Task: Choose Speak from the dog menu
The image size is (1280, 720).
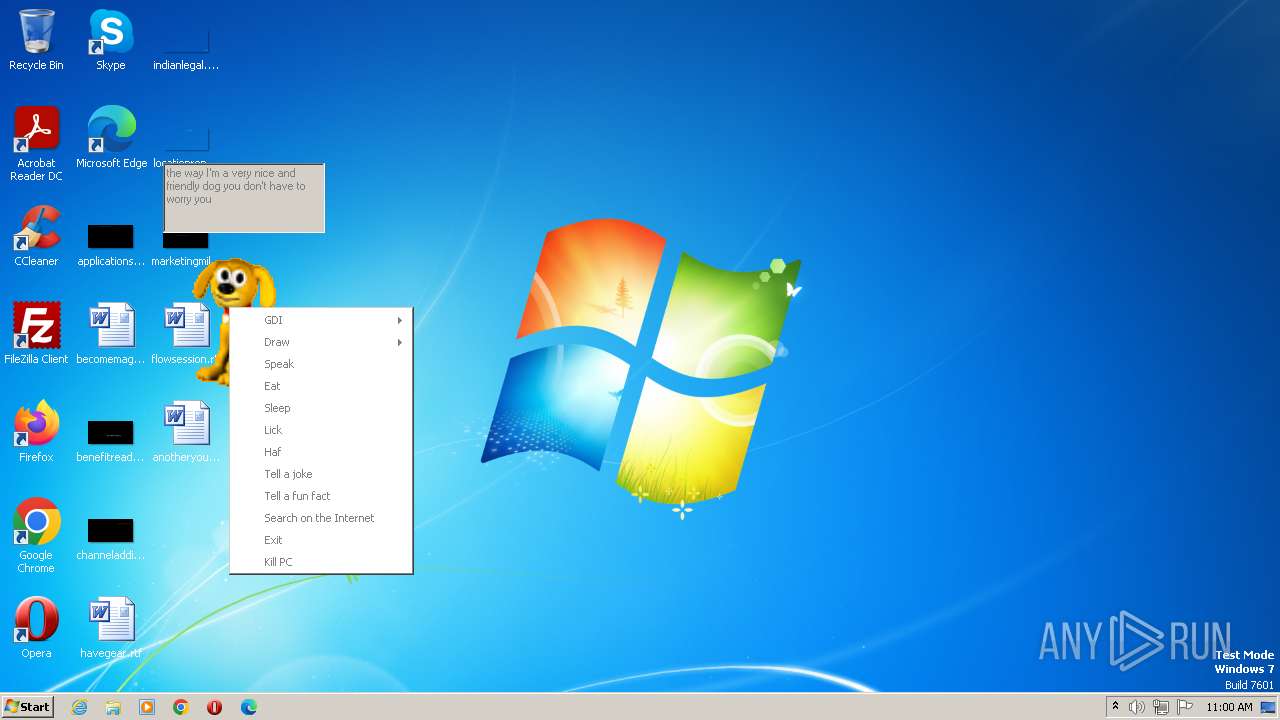Action: pos(321,364)
